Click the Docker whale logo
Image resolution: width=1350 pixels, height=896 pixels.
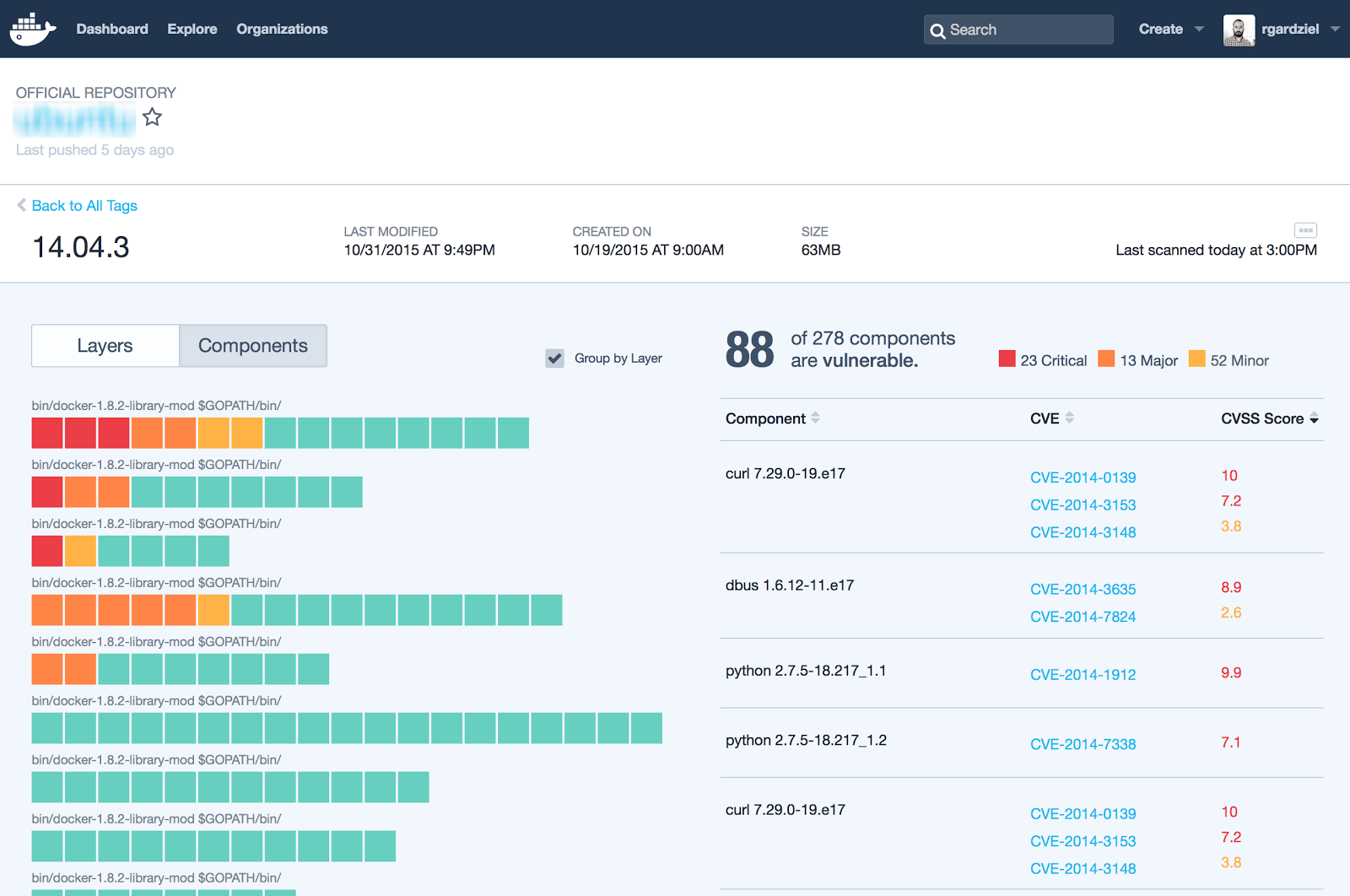click(x=33, y=29)
